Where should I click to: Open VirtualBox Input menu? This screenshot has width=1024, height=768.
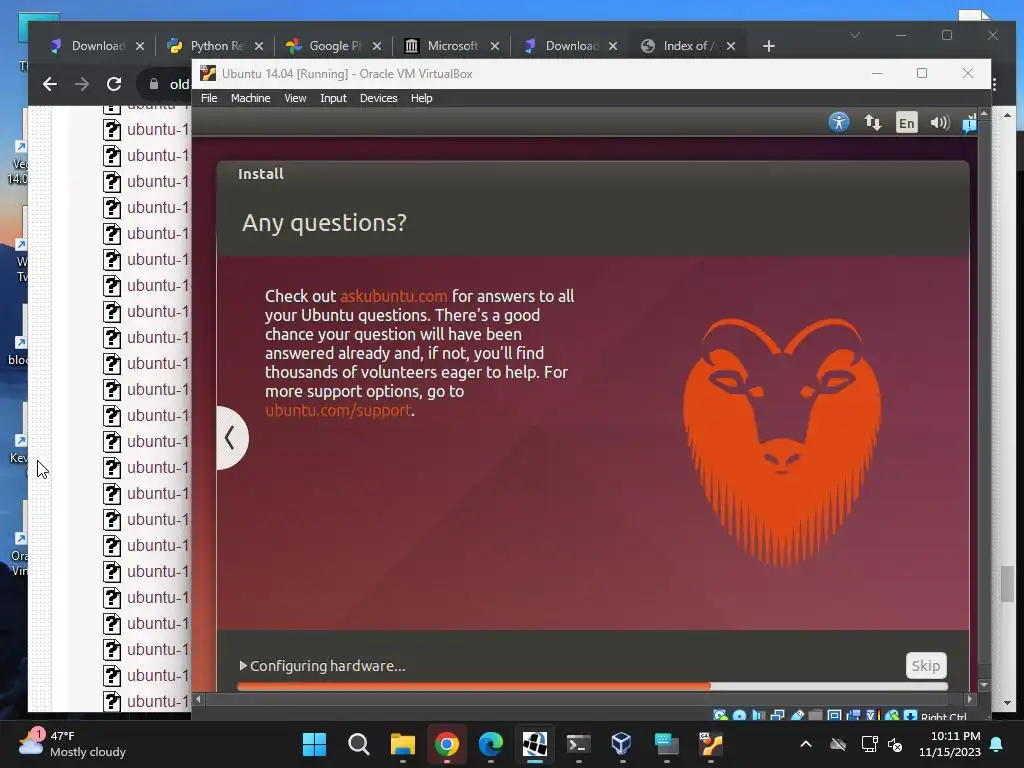333,98
